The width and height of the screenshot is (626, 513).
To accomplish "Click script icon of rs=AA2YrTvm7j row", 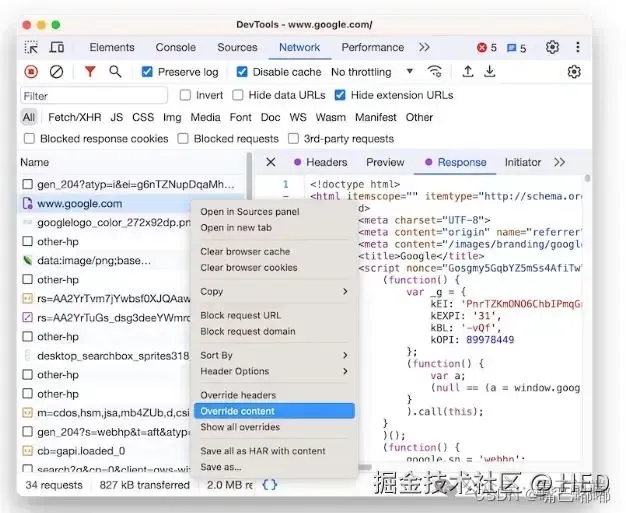I will (28, 299).
